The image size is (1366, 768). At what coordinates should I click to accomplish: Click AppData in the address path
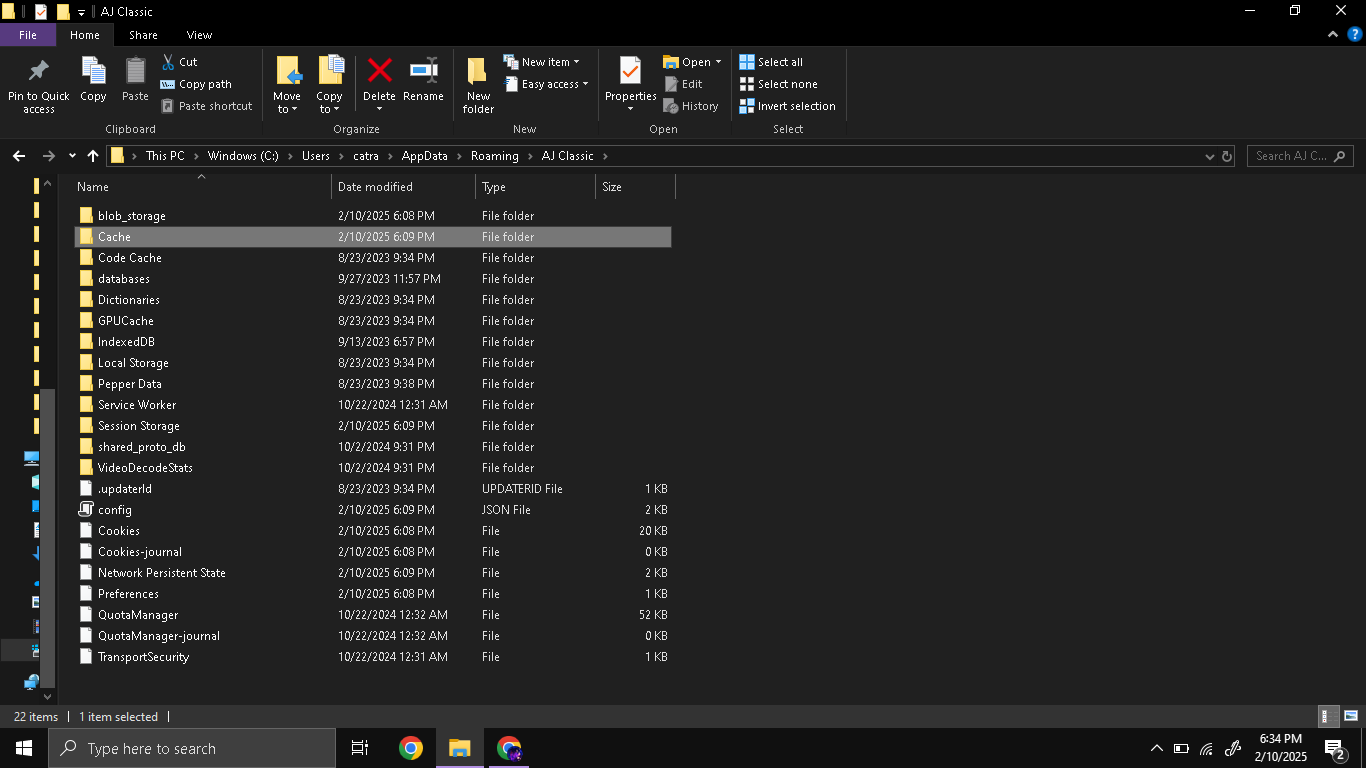[x=425, y=156]
